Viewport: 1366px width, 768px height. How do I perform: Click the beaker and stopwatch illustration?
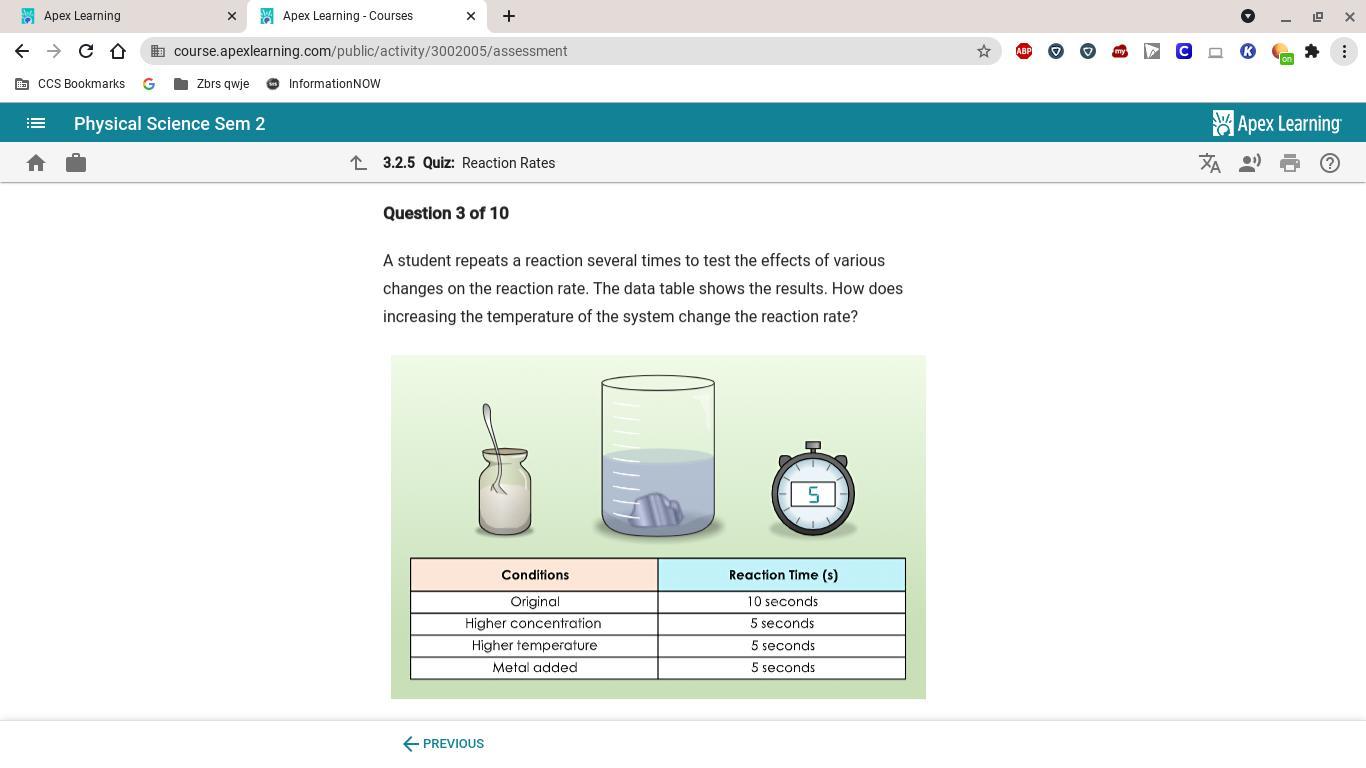(x=658, y=457)
